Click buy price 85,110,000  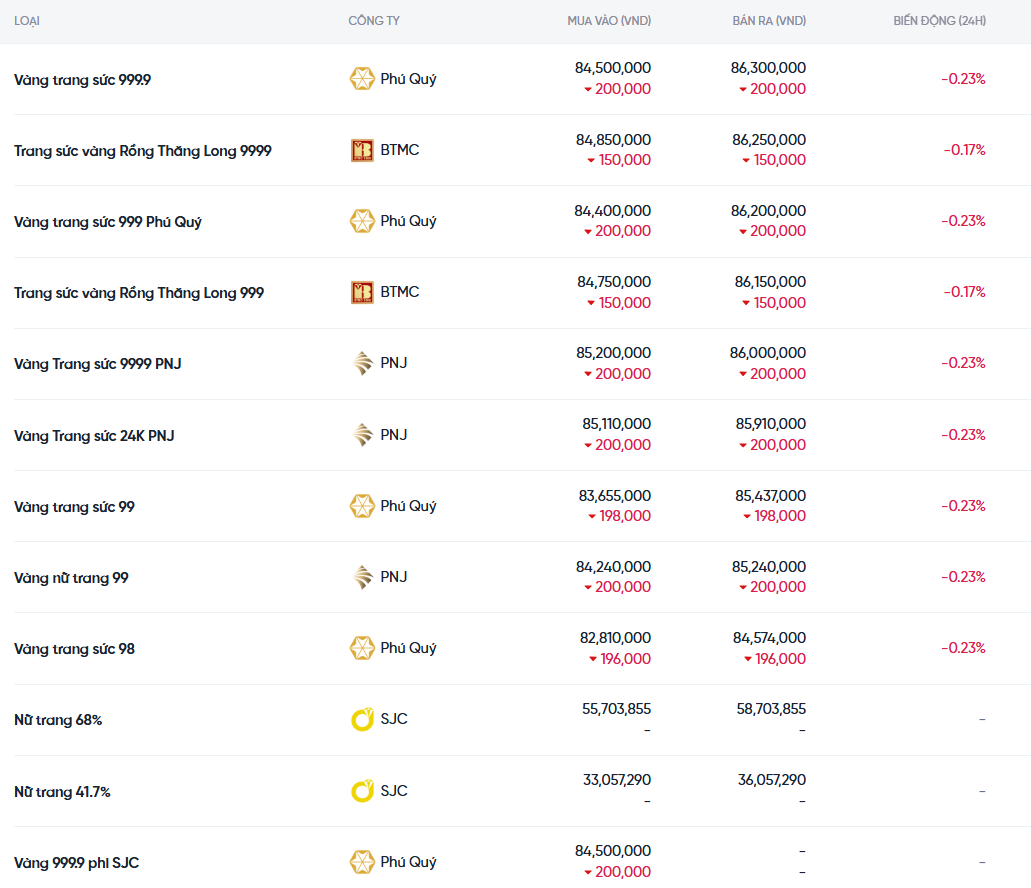click(x=616, y=423)
